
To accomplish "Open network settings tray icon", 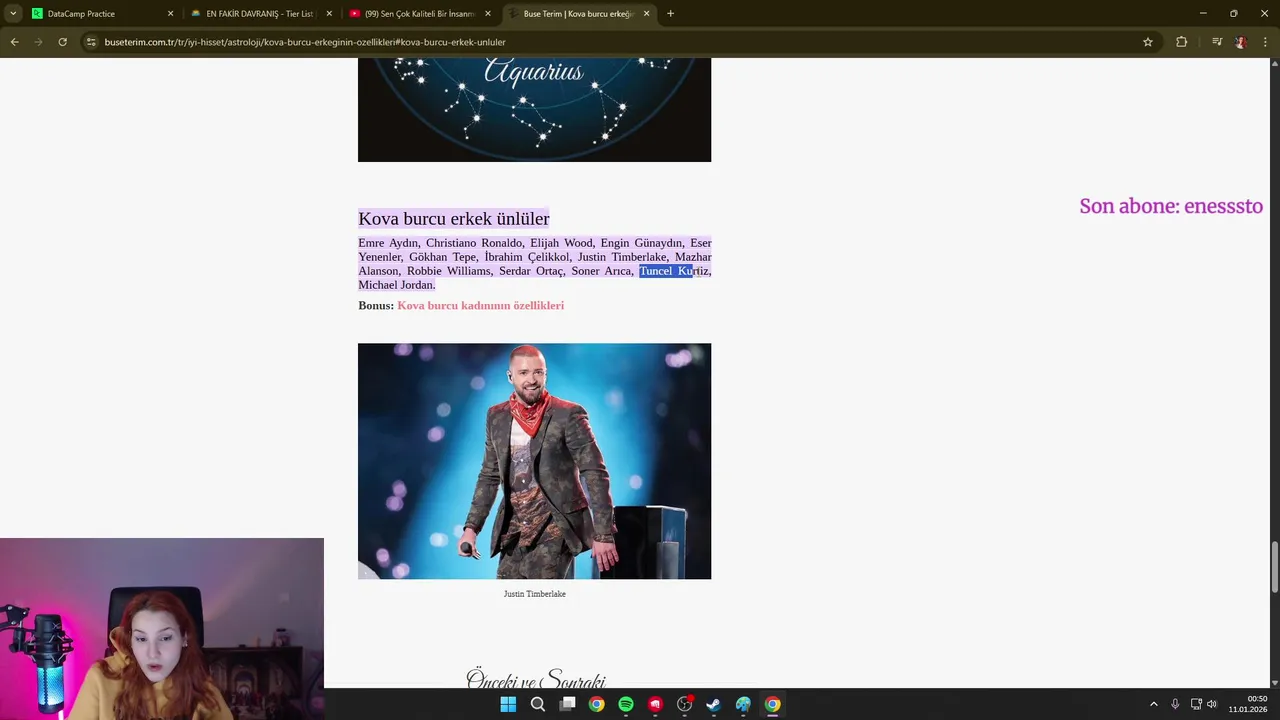I will (1196, 704).
